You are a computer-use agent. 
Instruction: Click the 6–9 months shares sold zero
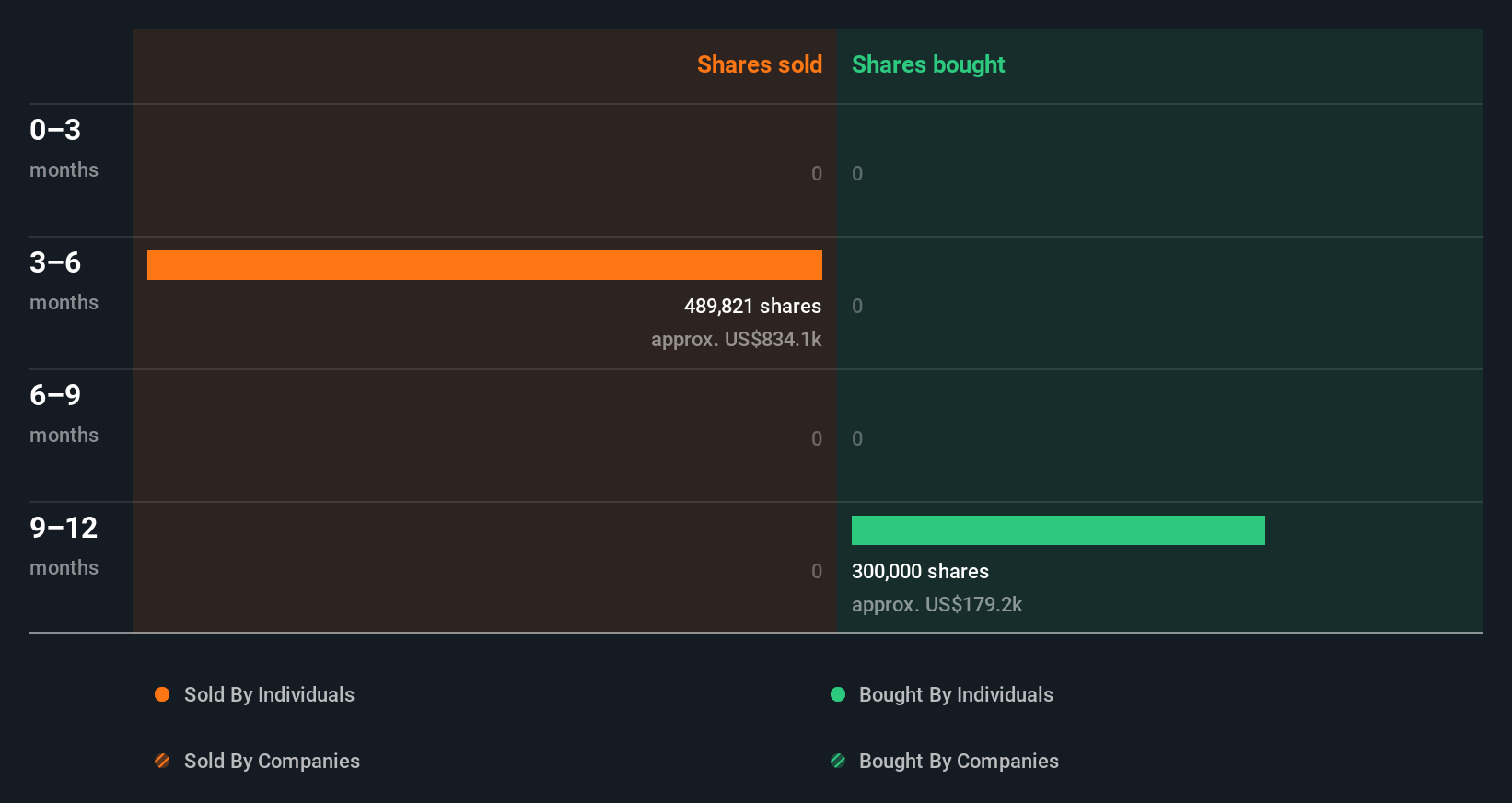(x=817, y=438)
